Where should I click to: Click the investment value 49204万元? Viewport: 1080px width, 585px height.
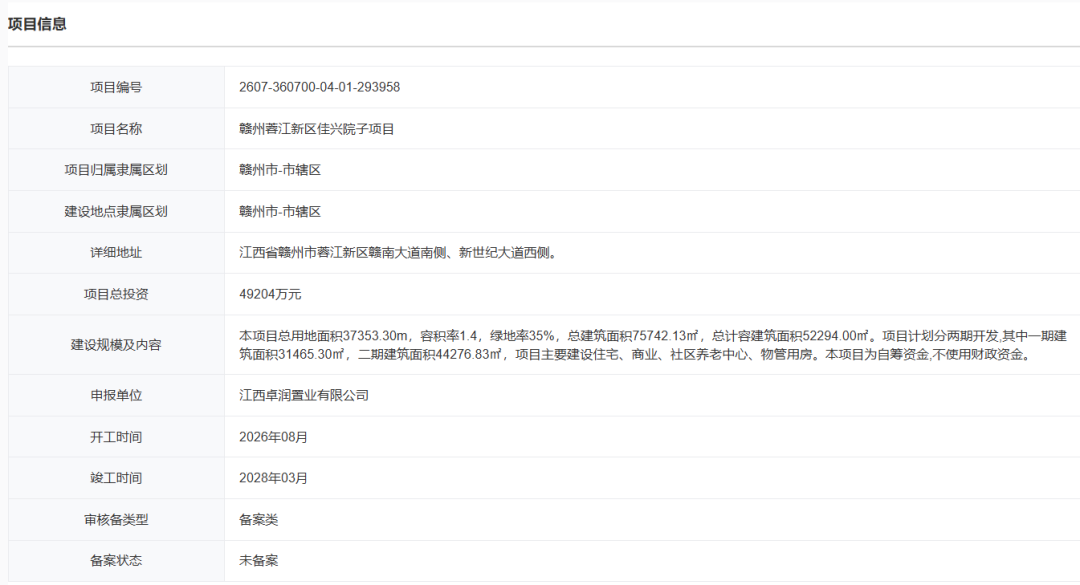(270, 294)
